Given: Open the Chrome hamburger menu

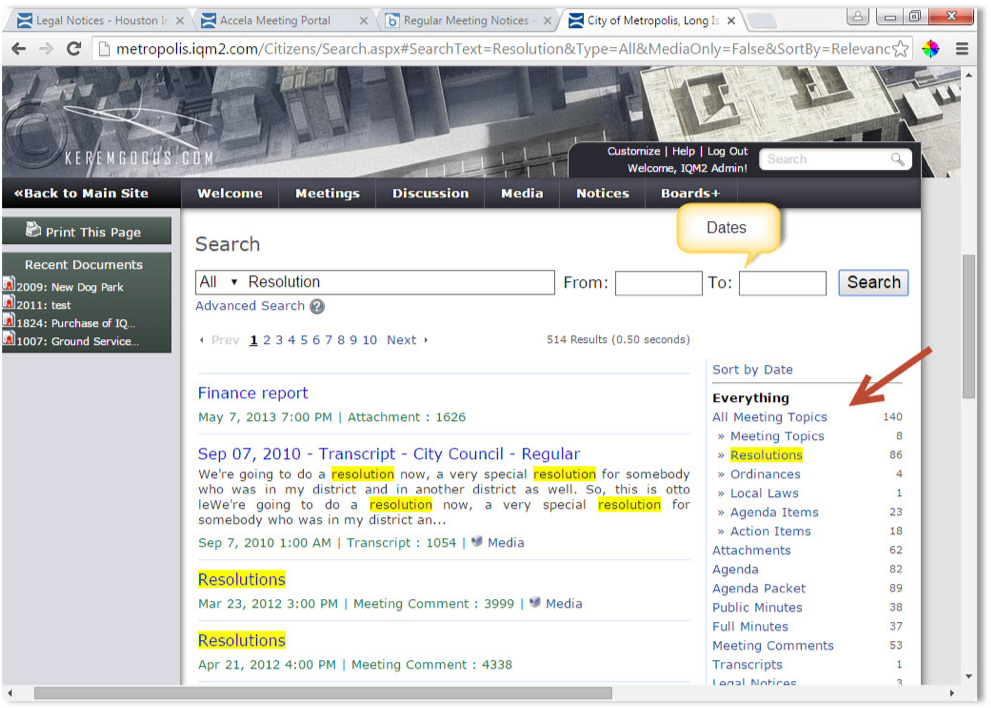Looking at the screenshot, I should [962, 49].
